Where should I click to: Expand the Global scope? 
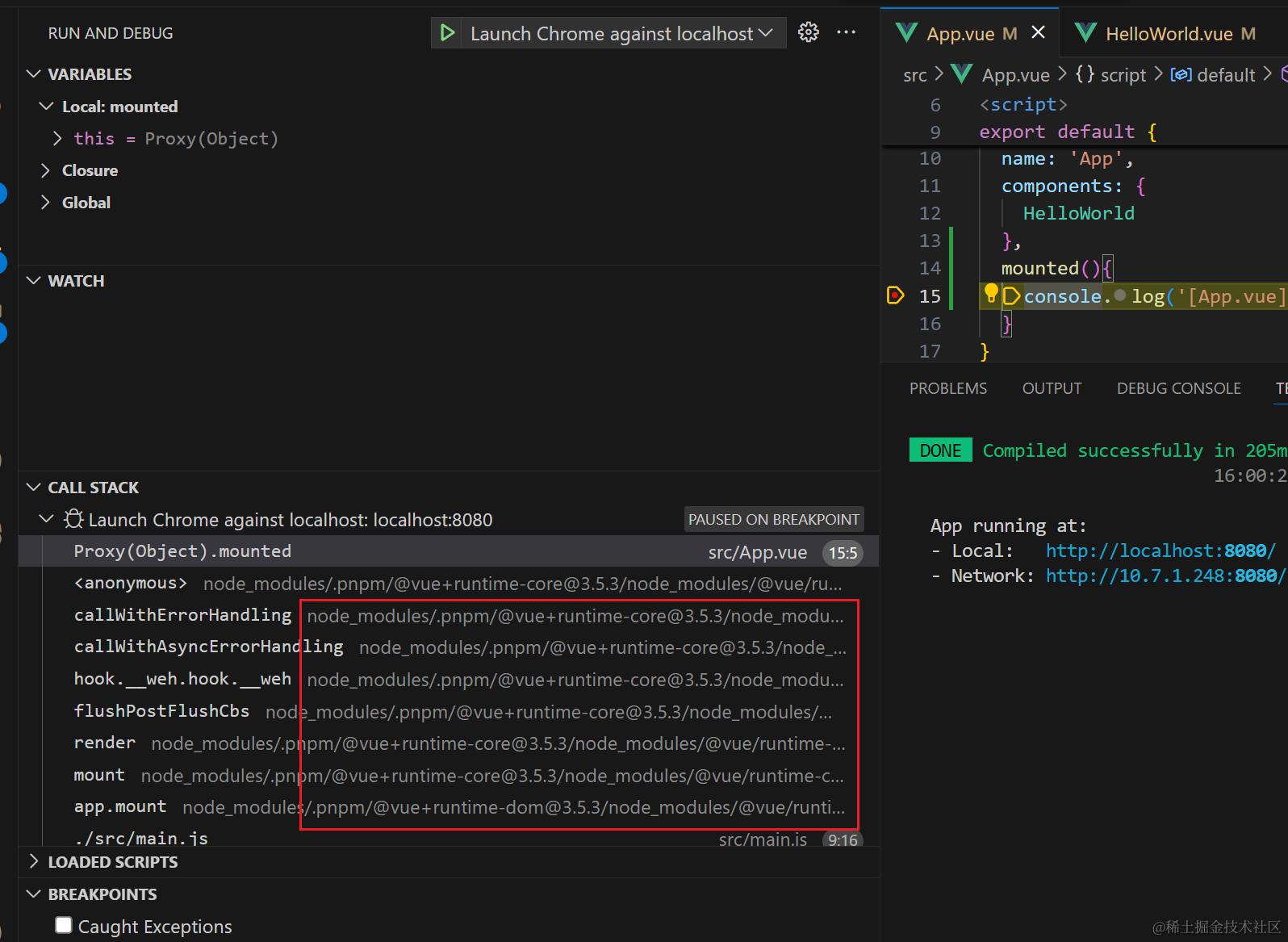[x=45, y=203]
